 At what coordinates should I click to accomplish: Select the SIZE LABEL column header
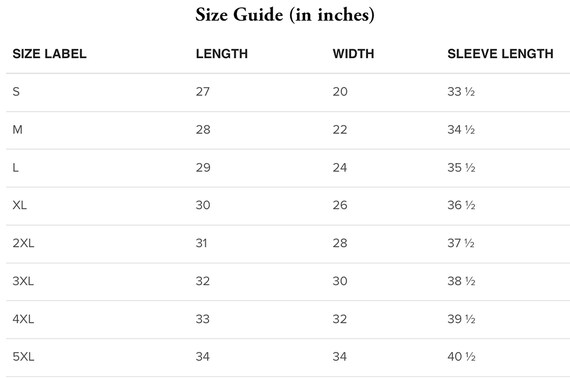[x=49, y=54]
